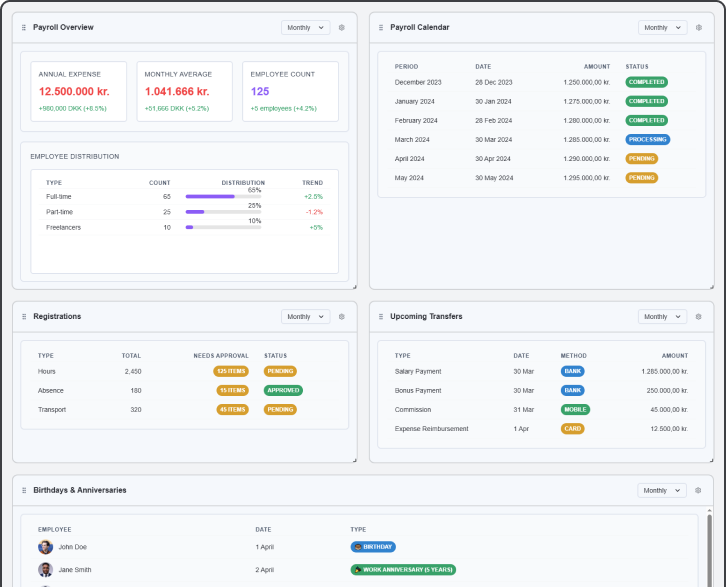Click December 2023 COMPLETED status badge

tap(647, 82)
